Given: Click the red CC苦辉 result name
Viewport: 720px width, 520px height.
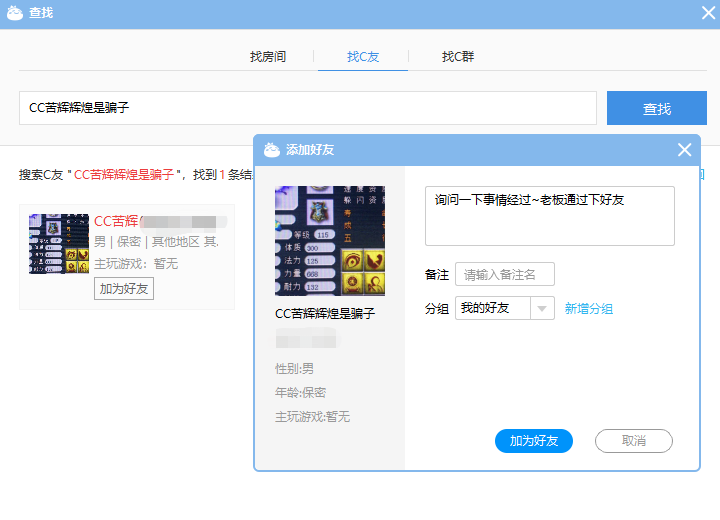Looking at the screenshot, I should click(116, 221).
